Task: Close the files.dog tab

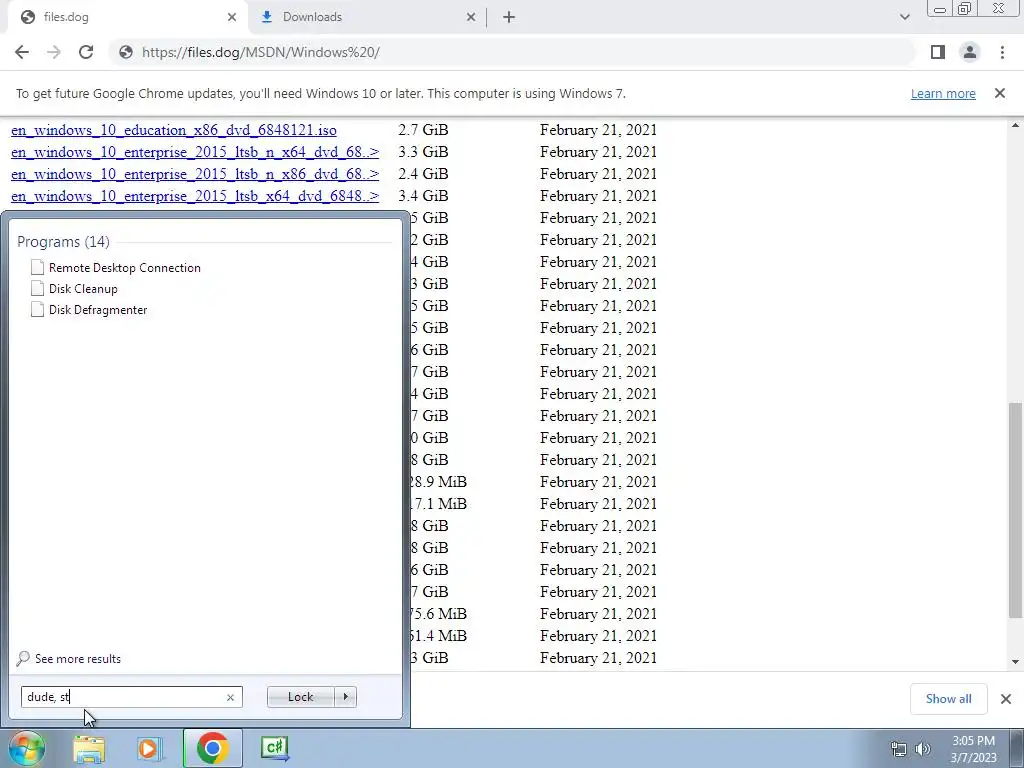Action: (x=232, y=18)
